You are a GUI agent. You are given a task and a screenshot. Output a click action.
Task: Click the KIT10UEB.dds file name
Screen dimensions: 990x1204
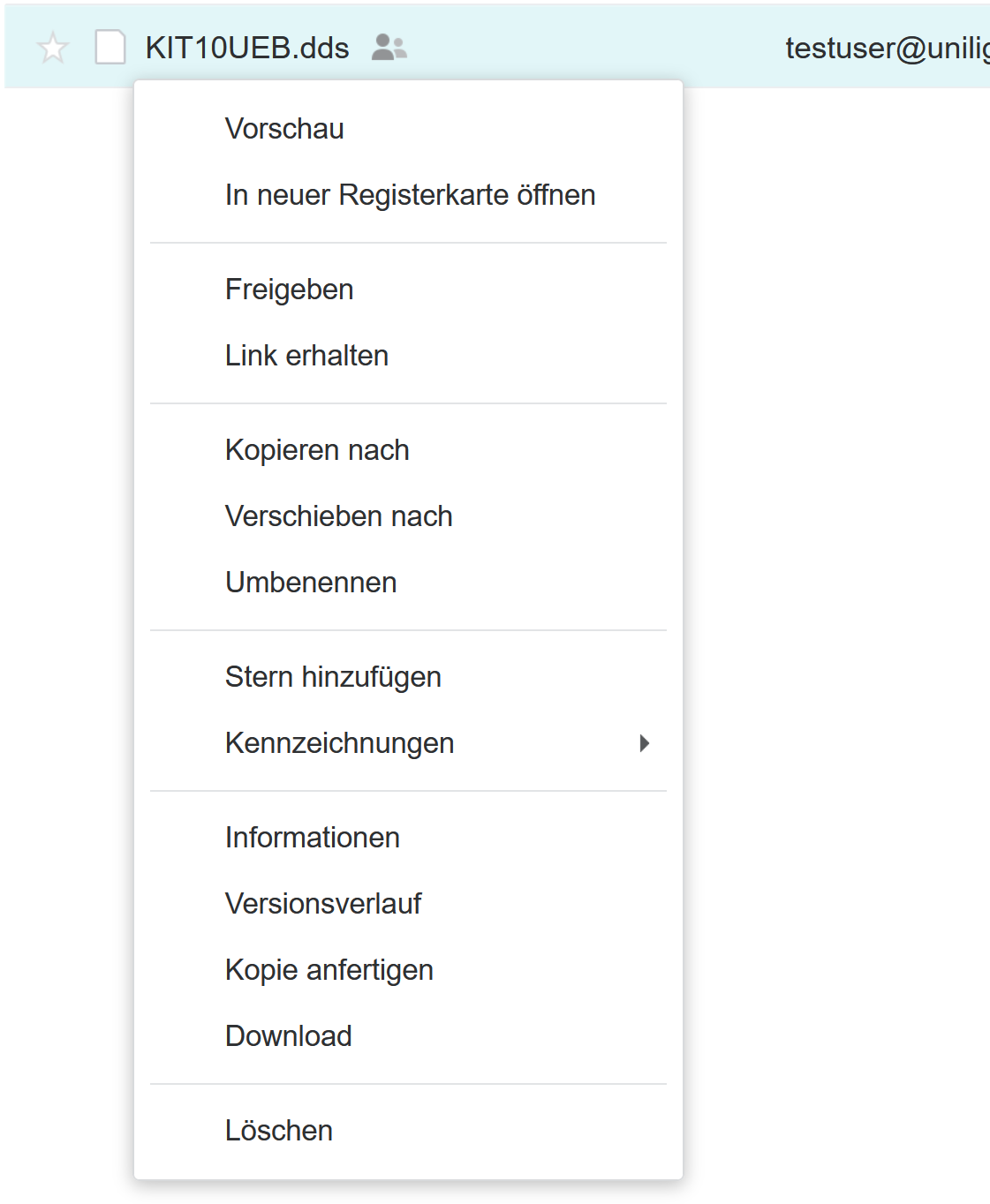(247, 48)
